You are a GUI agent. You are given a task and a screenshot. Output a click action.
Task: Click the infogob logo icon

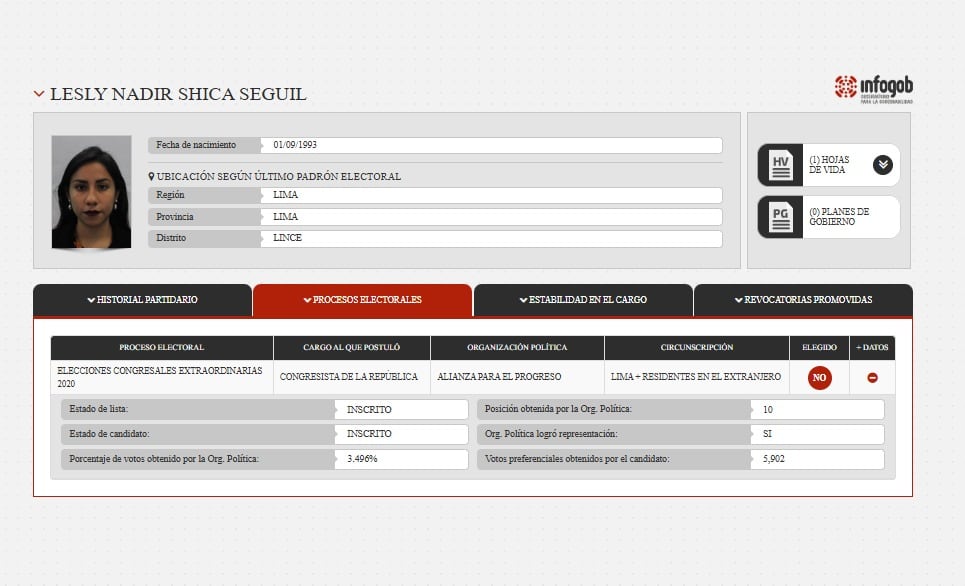pyautogui.click(x=845, y=87)
